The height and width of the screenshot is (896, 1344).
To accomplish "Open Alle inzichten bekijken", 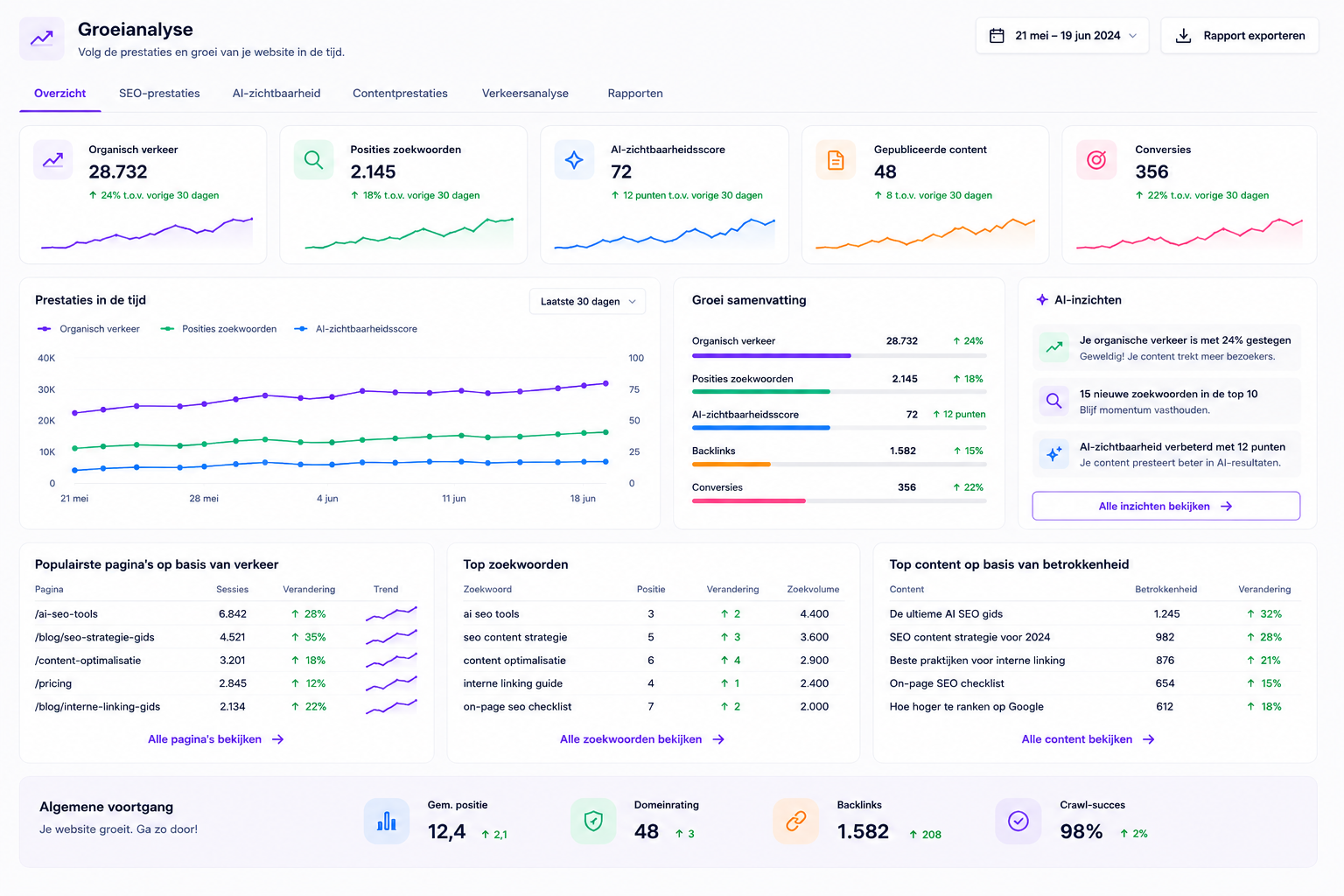I will pos(1166,506).
